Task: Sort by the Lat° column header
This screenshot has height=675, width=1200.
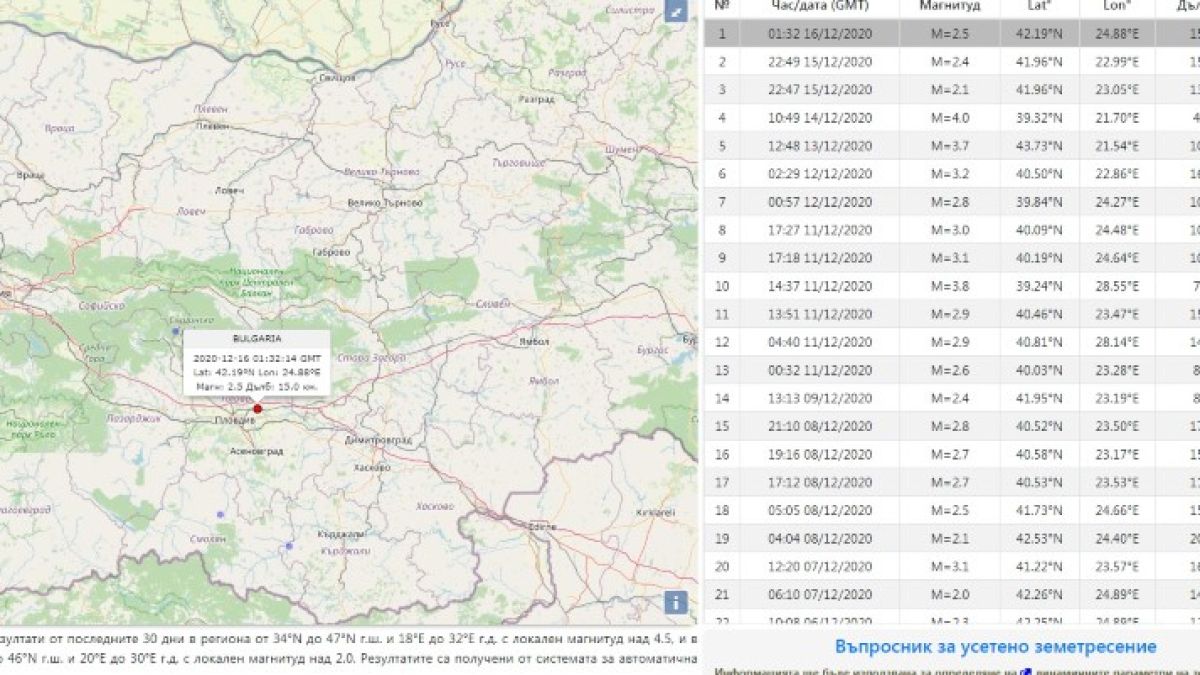Action: coord(1039,5)
